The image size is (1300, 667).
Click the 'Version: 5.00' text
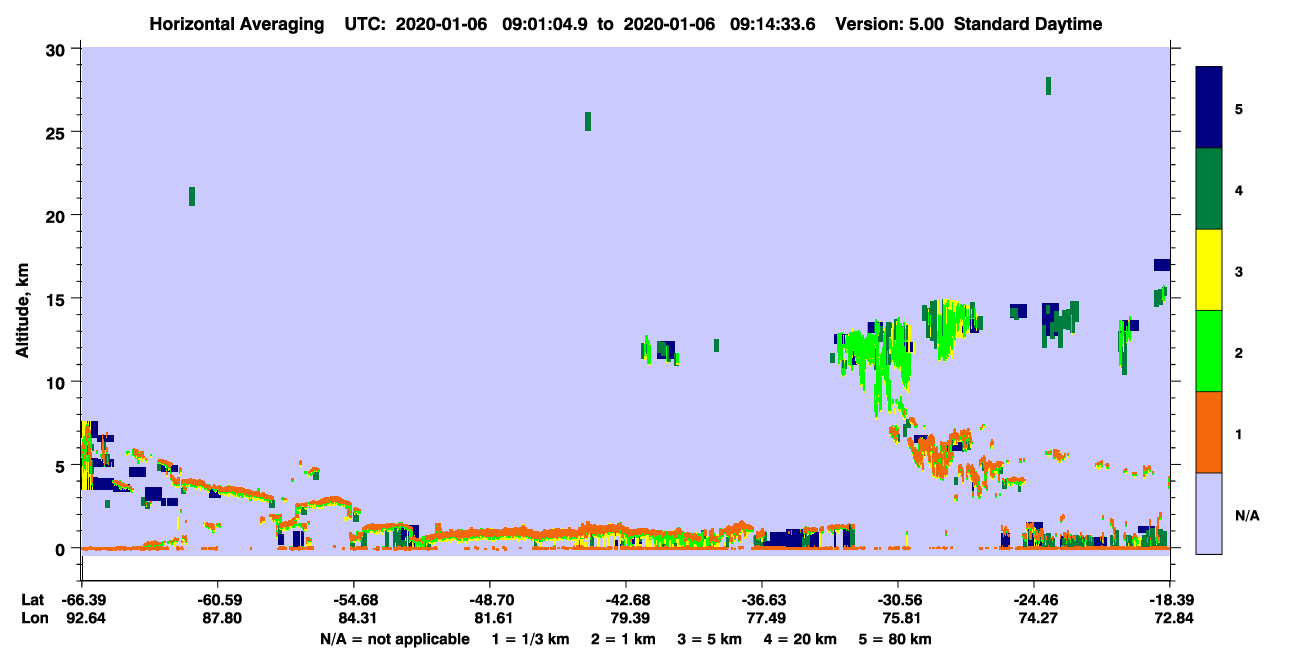coord(891,24)
